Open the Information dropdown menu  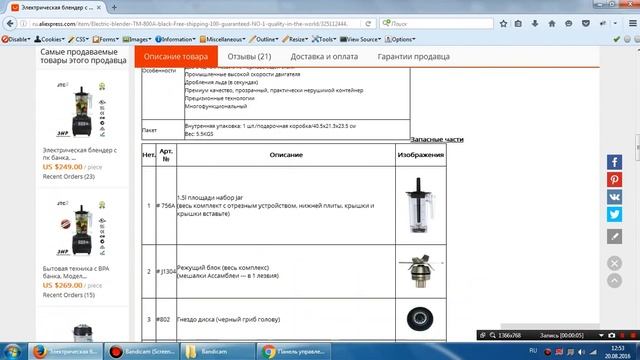[176, 39]
